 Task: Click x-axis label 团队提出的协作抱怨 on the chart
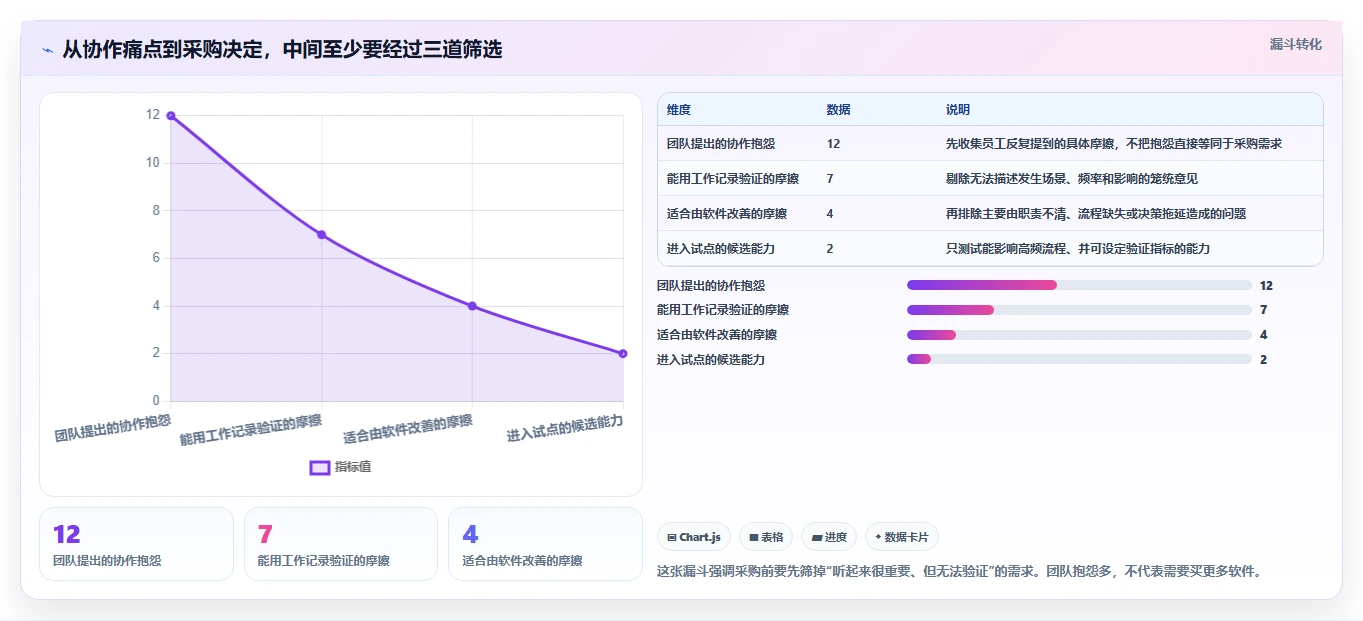point(112,427)
